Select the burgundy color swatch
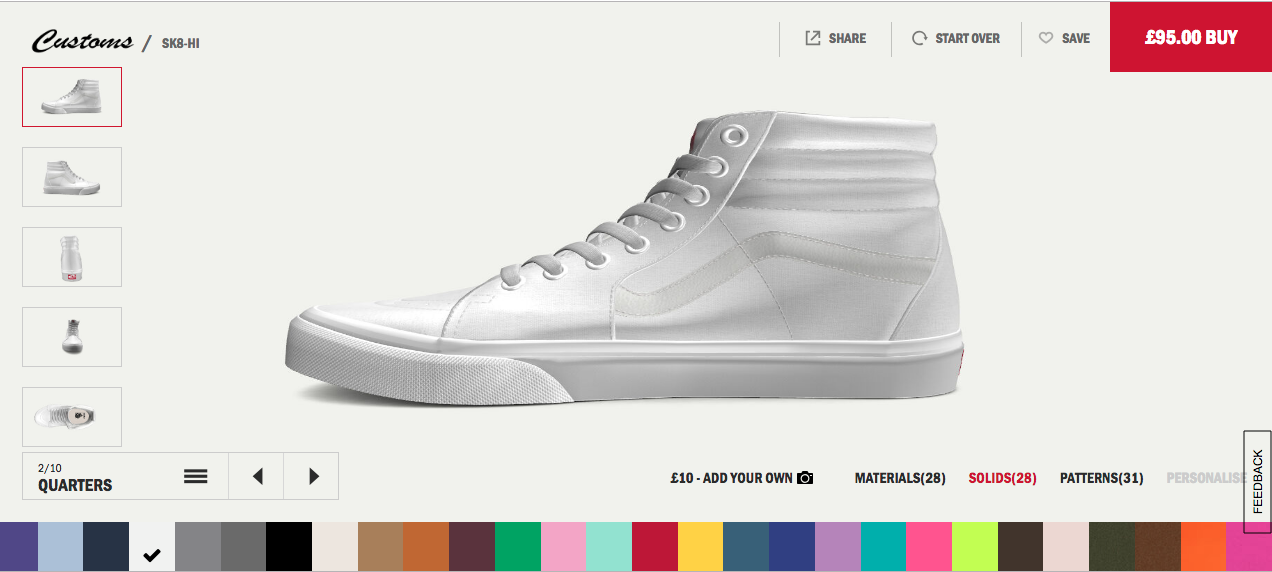This screenshot has height=572, width=1272. pyautogui.click(x=472, y=547)
